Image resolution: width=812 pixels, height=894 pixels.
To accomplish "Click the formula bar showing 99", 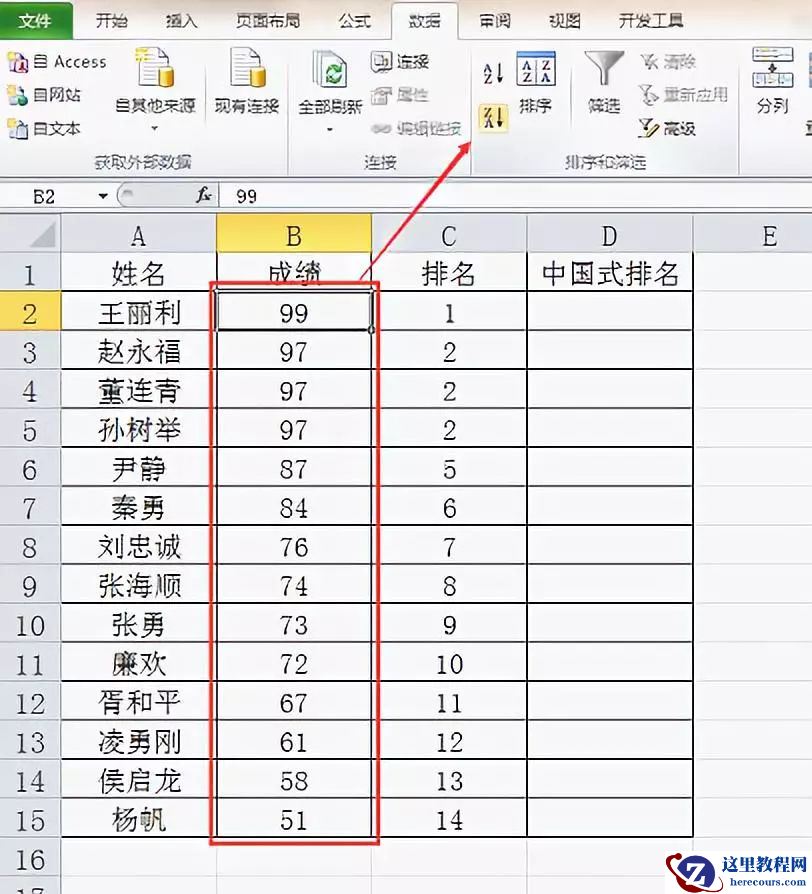I will point(513,196).
